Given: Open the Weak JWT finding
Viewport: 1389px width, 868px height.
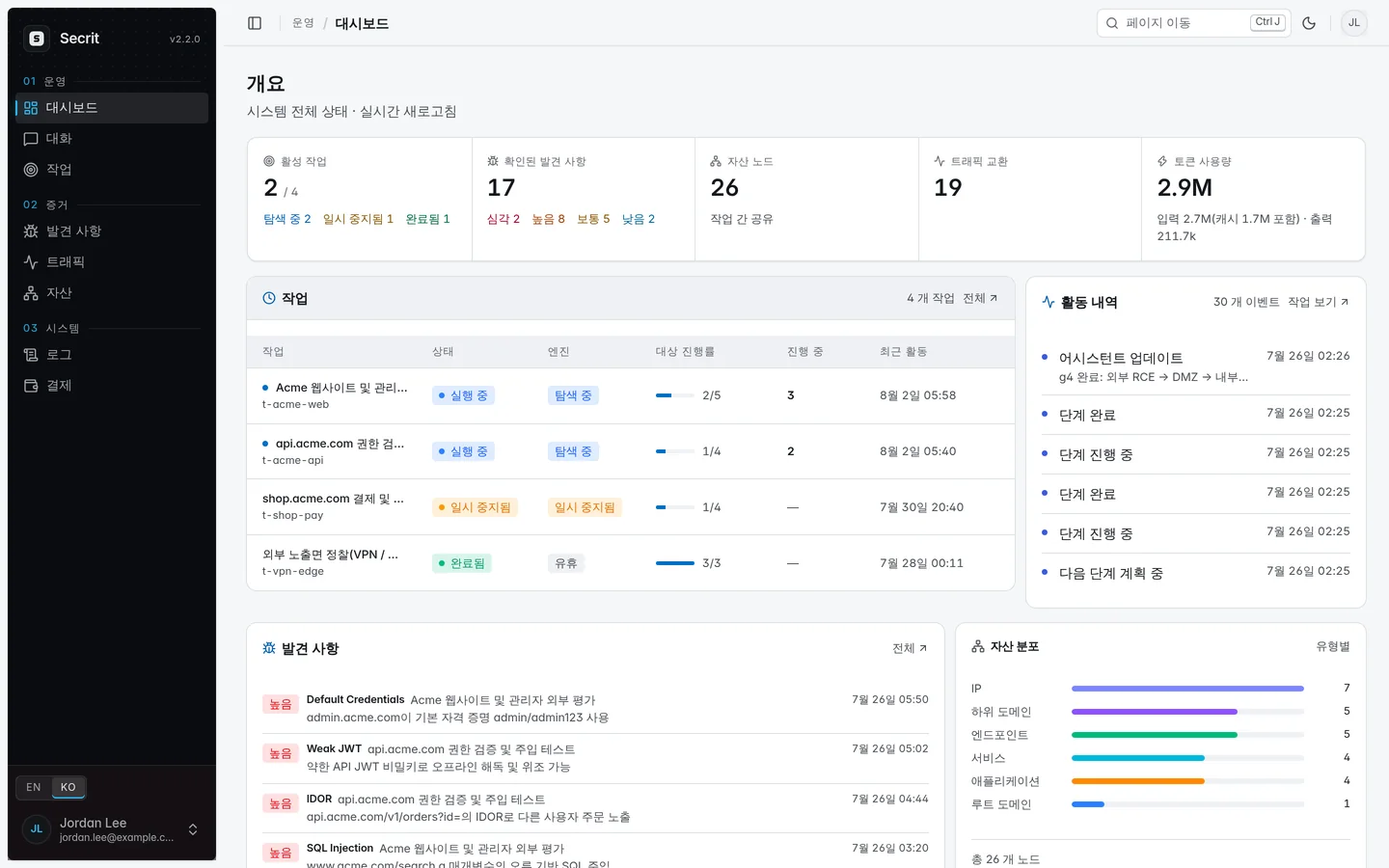Looking at the screenshot, I should (x=595, y=758).
